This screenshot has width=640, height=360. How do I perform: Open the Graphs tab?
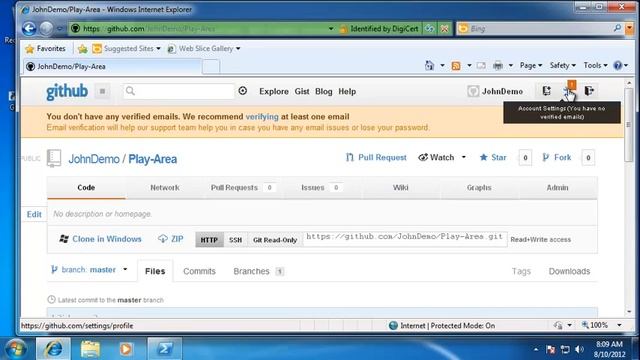pos(479,188)
